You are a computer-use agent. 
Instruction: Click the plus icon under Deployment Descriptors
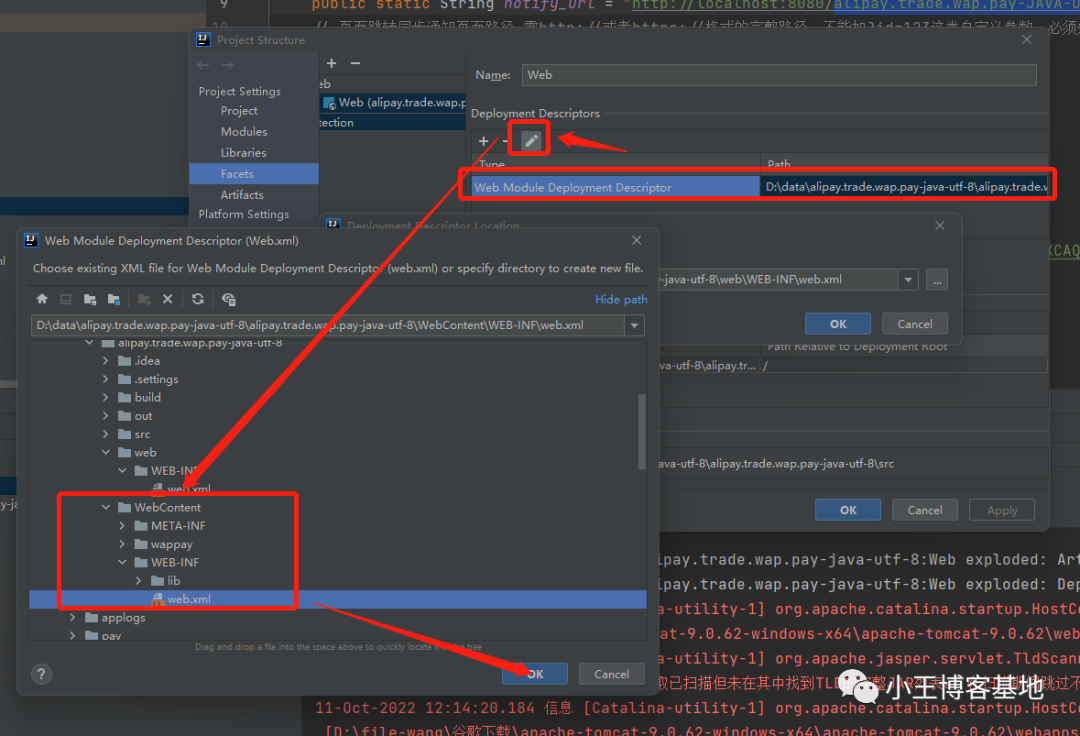coord(484,142)
